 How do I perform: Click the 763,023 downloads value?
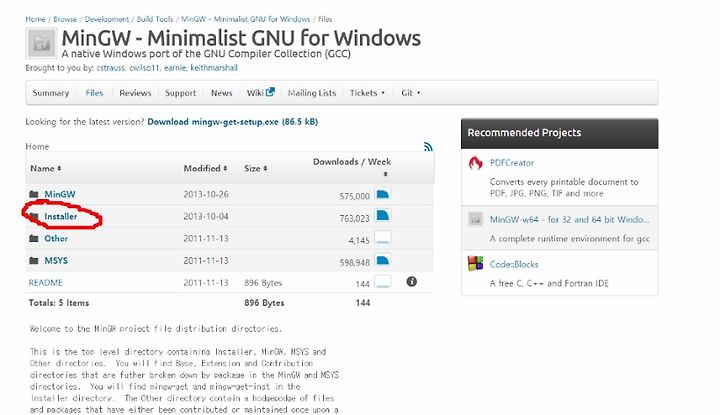tap(354, 218)
